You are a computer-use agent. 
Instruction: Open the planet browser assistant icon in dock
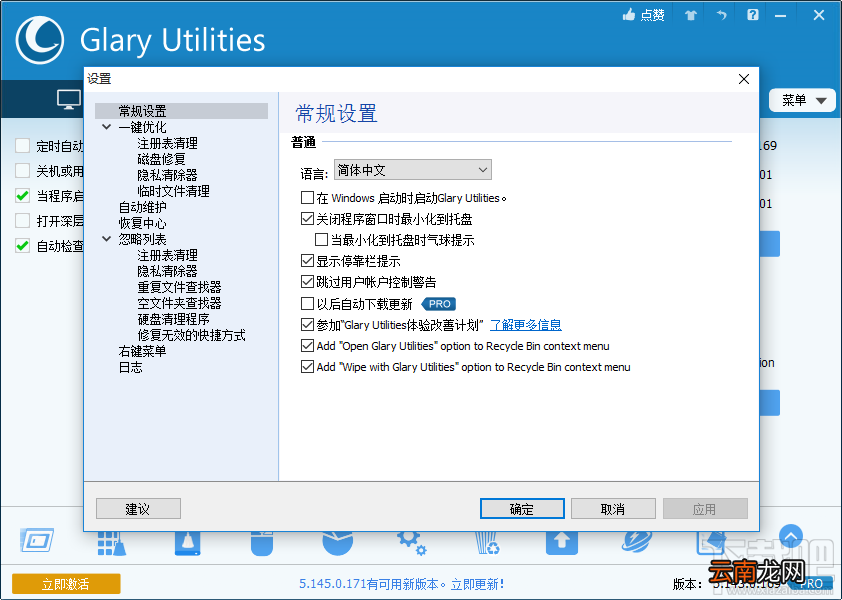coord(637,543)
